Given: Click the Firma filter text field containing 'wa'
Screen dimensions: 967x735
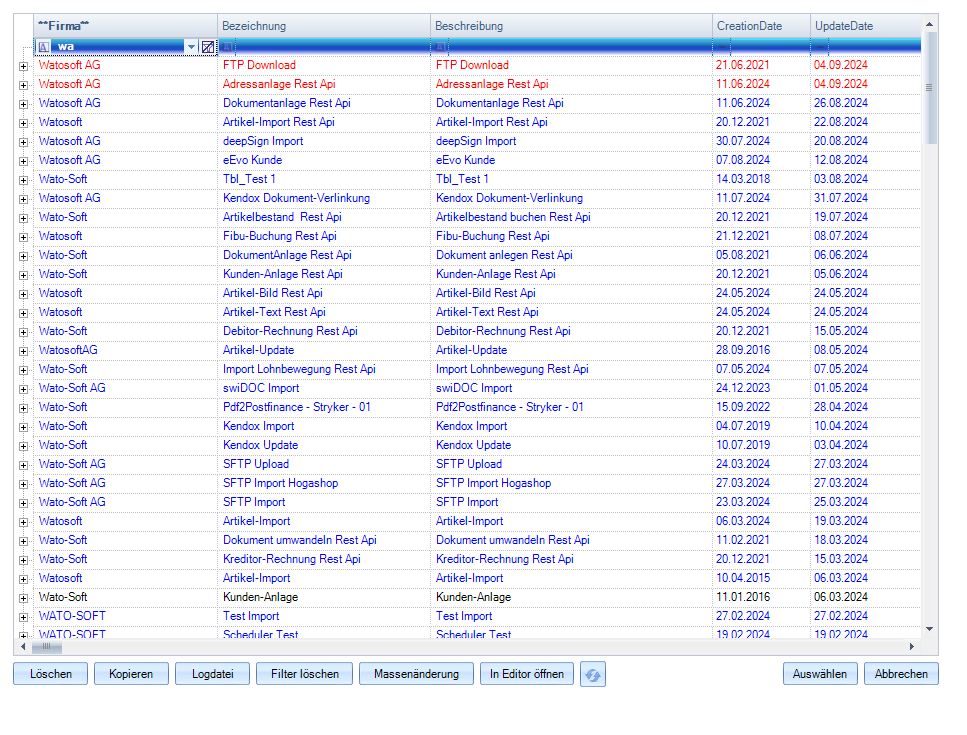Looking at the screenshot, I should pos(120,47).
